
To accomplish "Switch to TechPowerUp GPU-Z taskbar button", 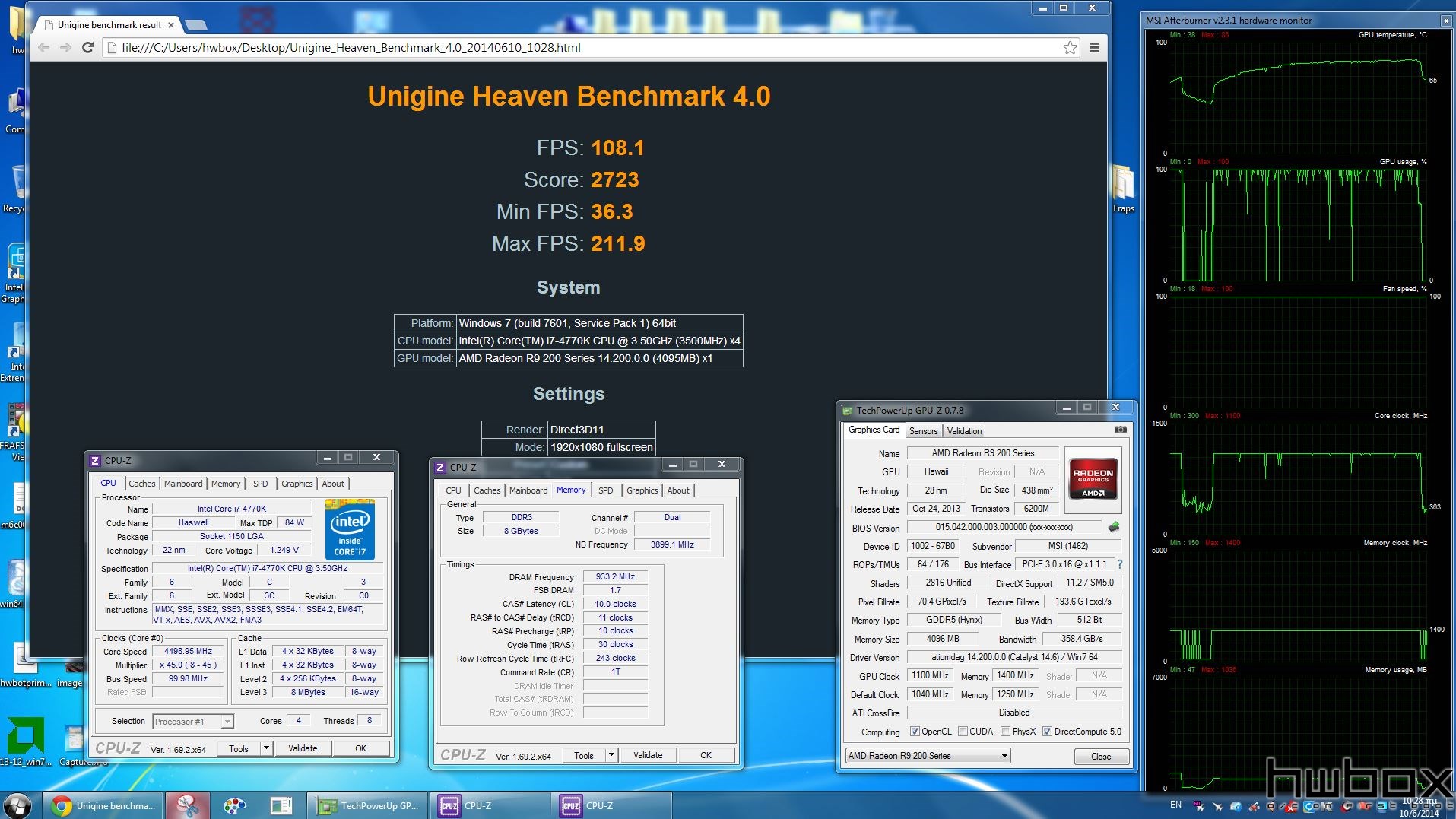I will (x=369, y=805).
